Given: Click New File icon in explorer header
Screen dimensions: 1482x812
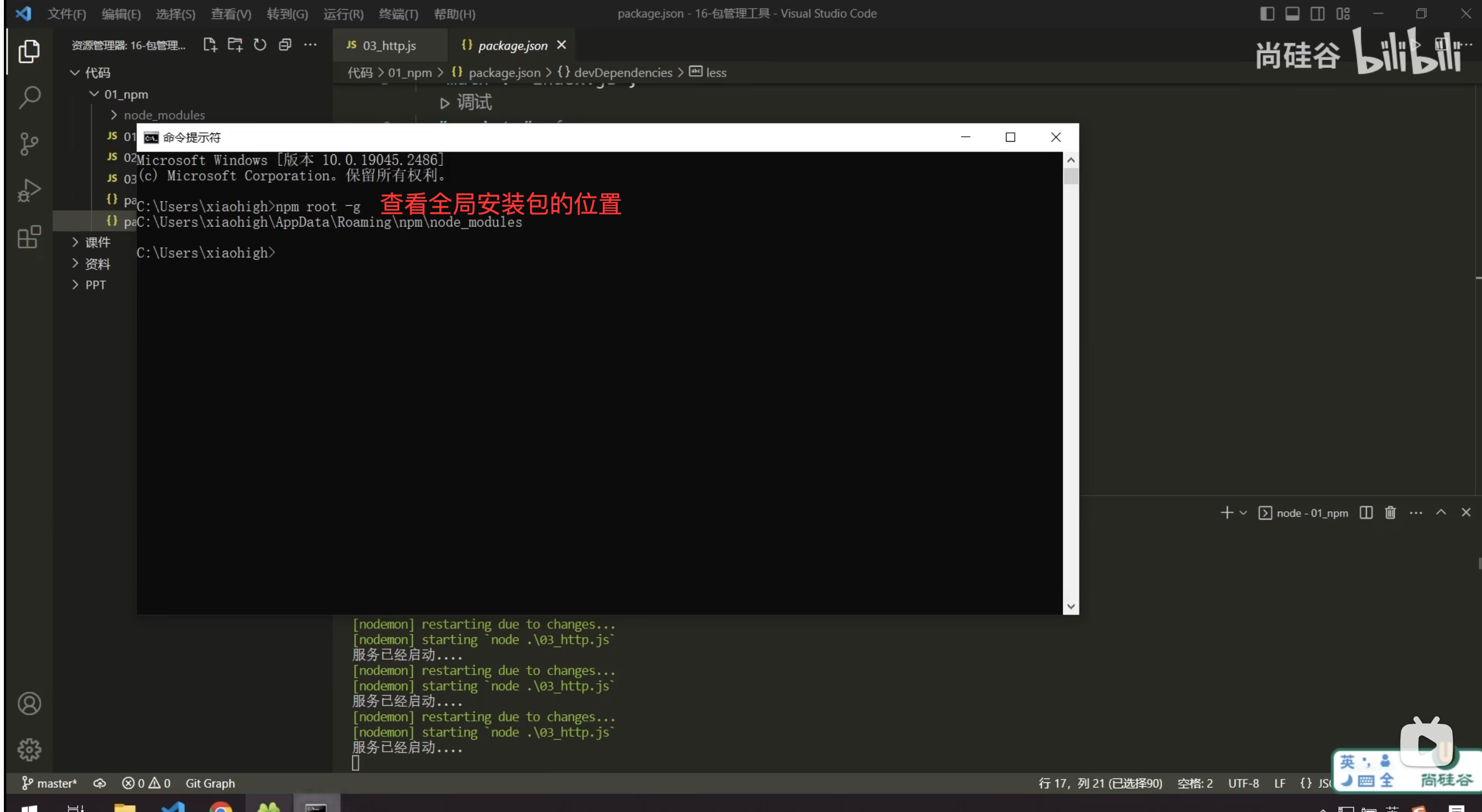Looking at the screenshot, I should (x=210, y=45).
